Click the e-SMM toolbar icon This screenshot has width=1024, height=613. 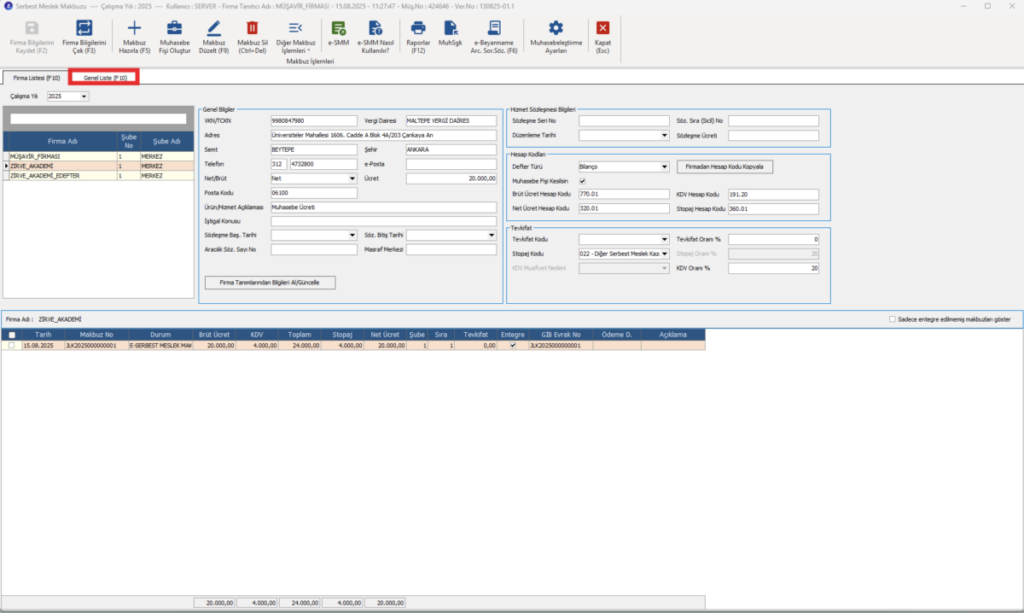(338, 28)
